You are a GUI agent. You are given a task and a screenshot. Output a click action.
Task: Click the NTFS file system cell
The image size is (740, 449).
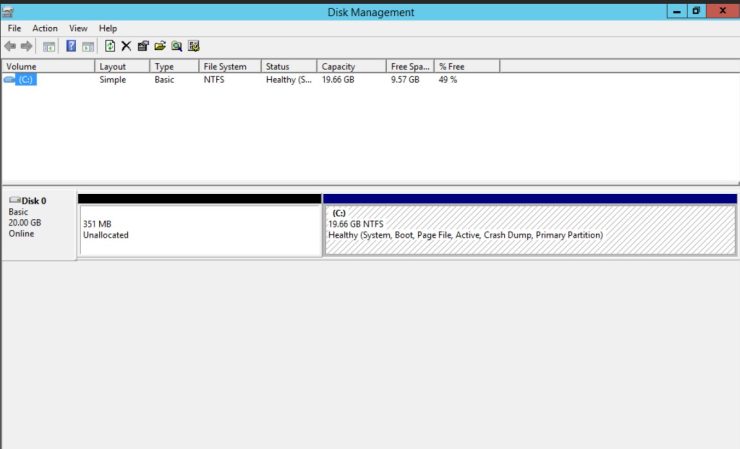[214, 80]
